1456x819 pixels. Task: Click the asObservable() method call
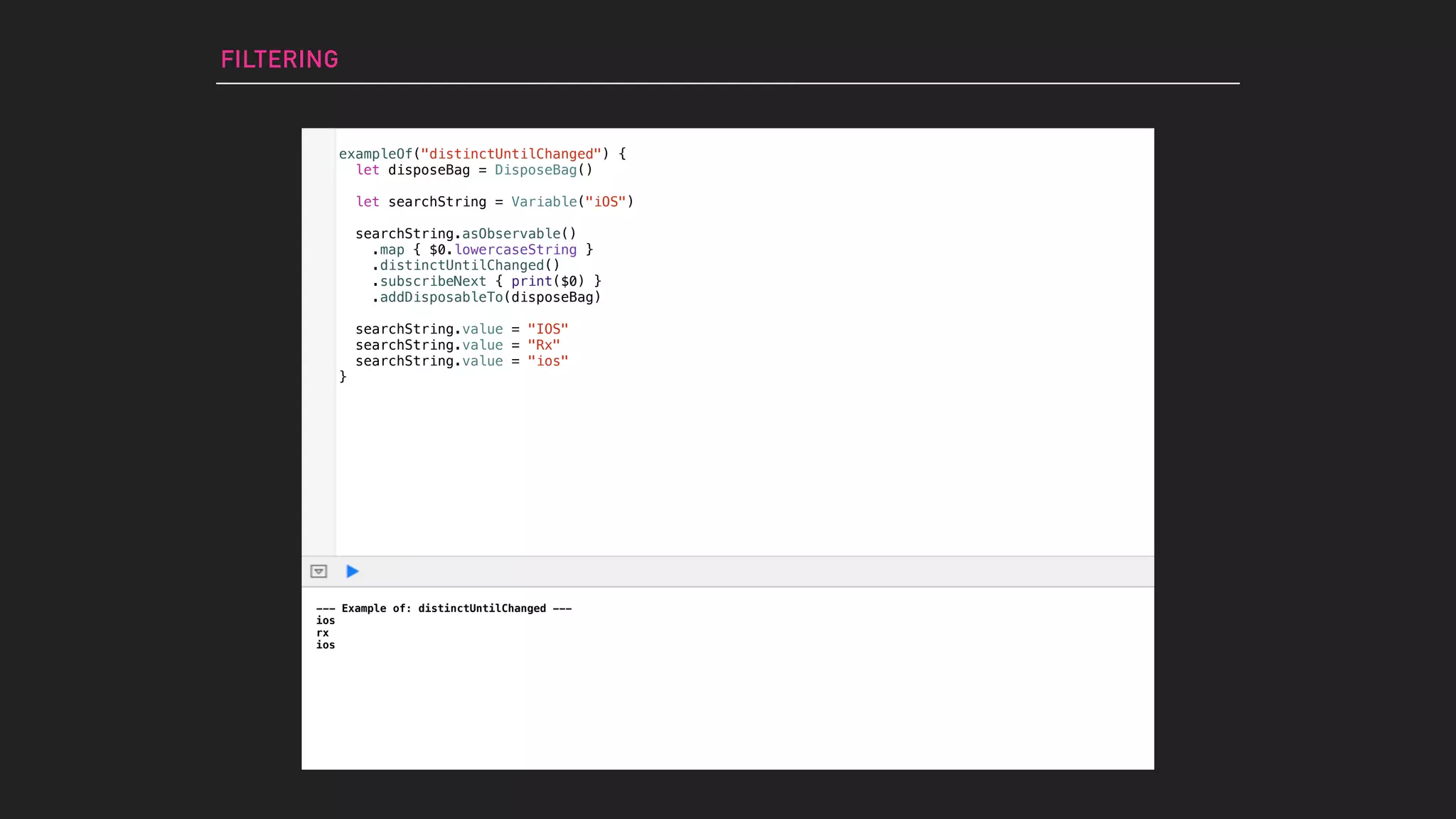[x=519, y=234]
